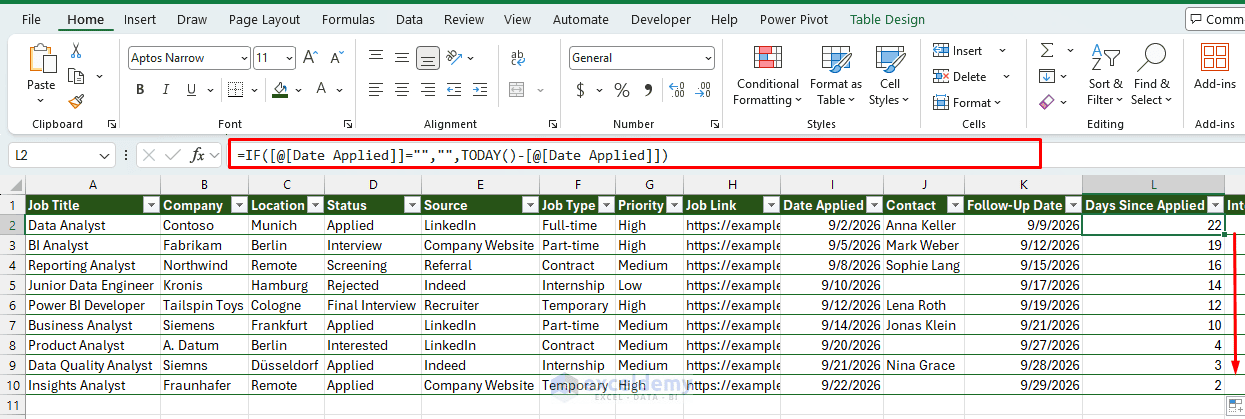Click the Delete cells button
1245x419 pixels.
960,76
